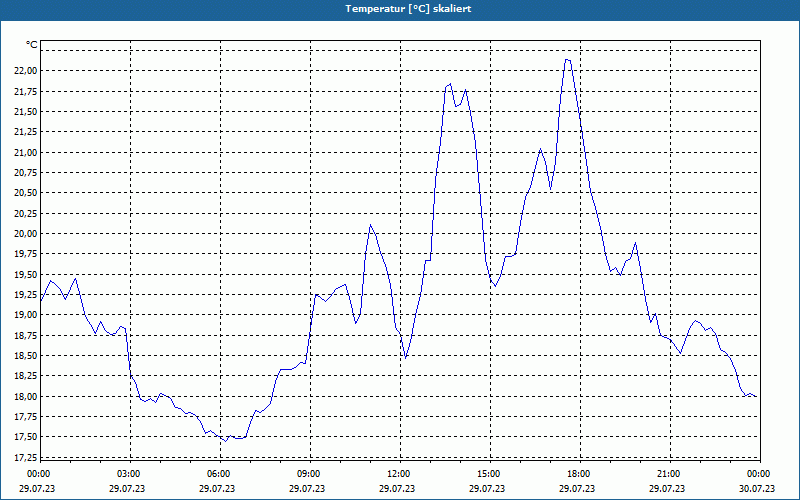This screenshot has height=500, width=800.
Task: Select the 19,75 y-axis value
Action: coord(24,254)
